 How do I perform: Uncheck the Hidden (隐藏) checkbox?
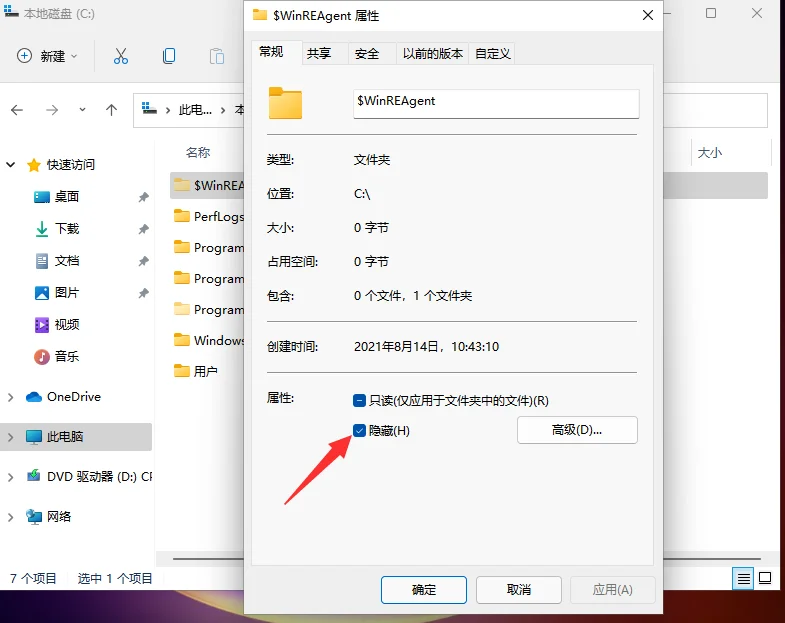[x=360, y=430]
